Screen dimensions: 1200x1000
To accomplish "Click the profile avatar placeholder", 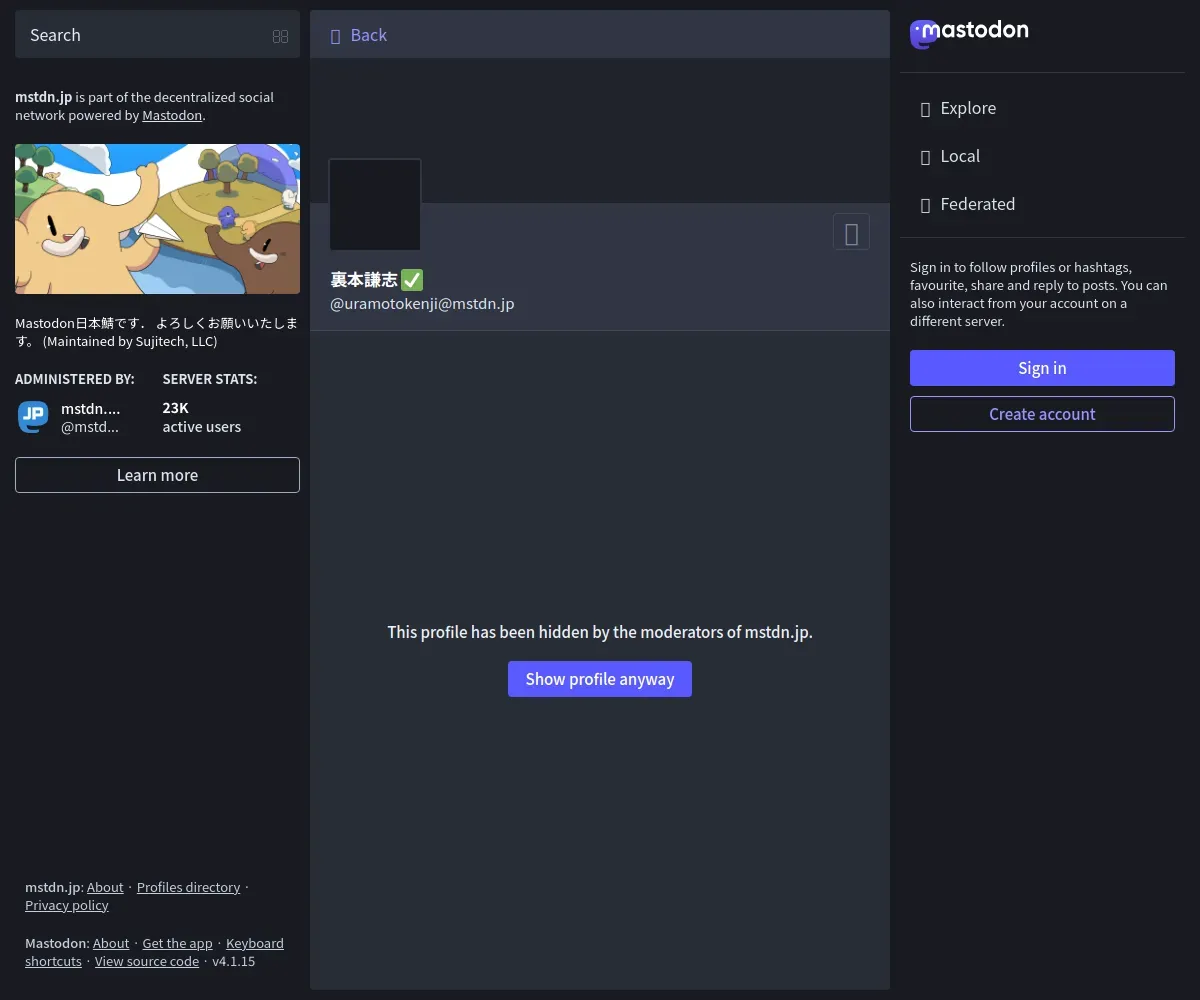I will [375, 204].
